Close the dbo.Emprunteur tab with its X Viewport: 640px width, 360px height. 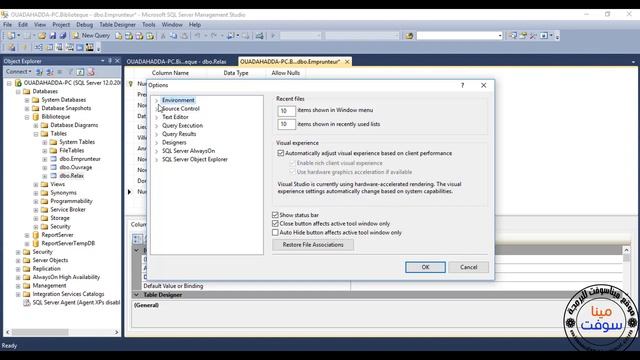point(347,62)
